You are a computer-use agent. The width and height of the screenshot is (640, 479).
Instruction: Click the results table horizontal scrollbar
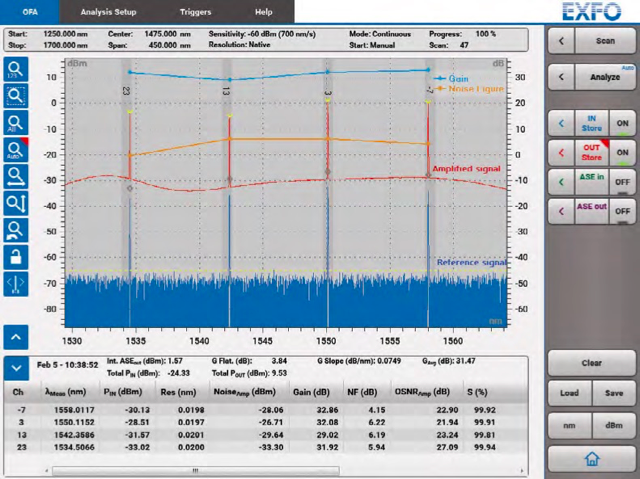(200, 469)
